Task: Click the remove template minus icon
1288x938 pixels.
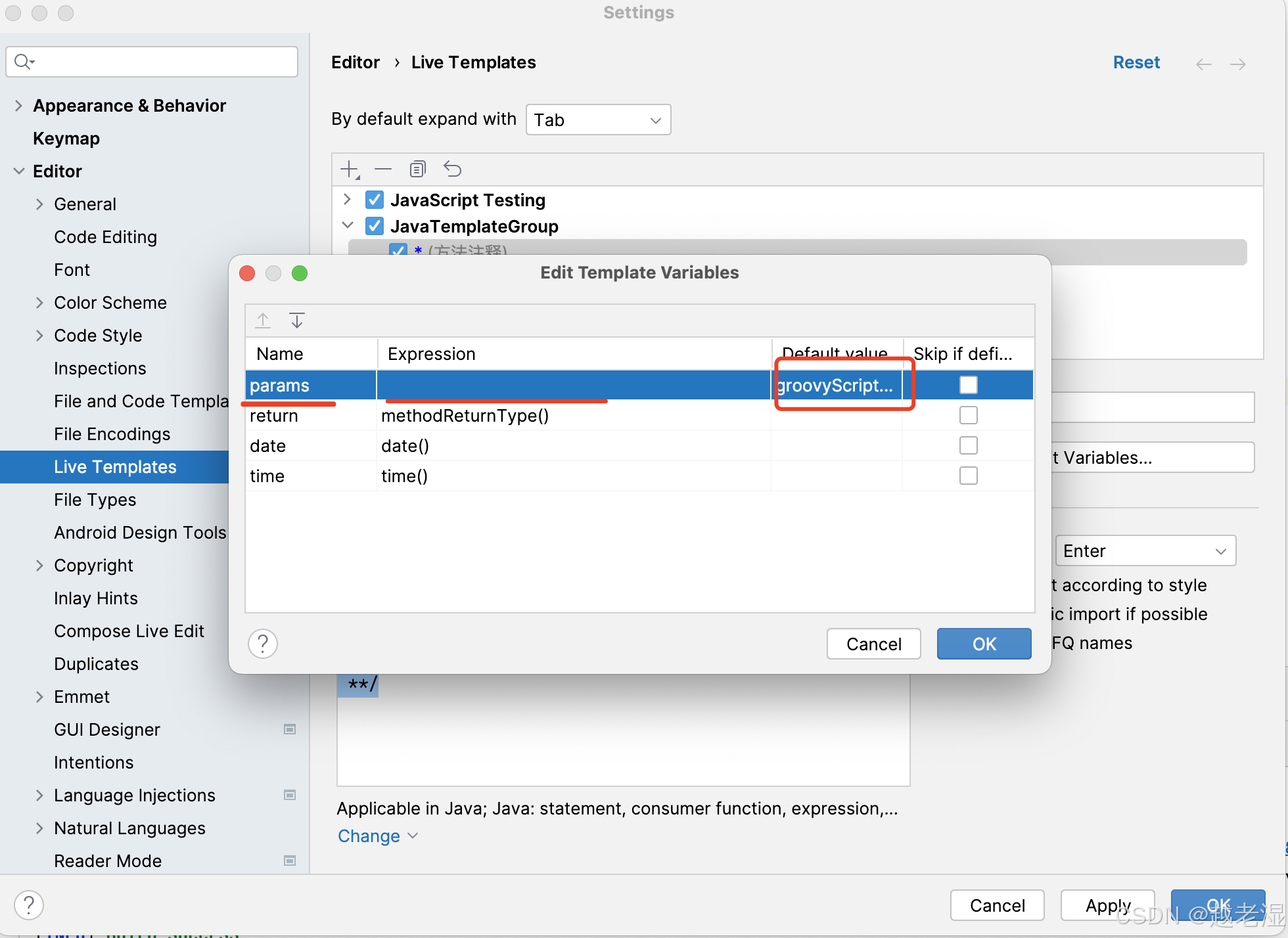Action: tap(383, 169)
